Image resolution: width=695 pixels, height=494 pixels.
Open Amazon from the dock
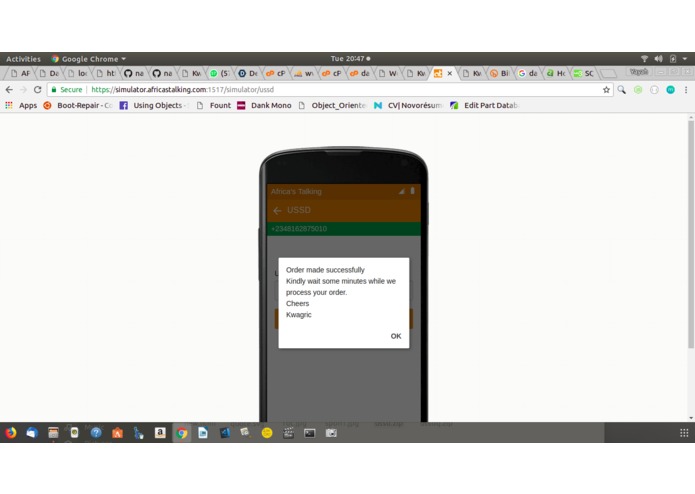point(160,433)
